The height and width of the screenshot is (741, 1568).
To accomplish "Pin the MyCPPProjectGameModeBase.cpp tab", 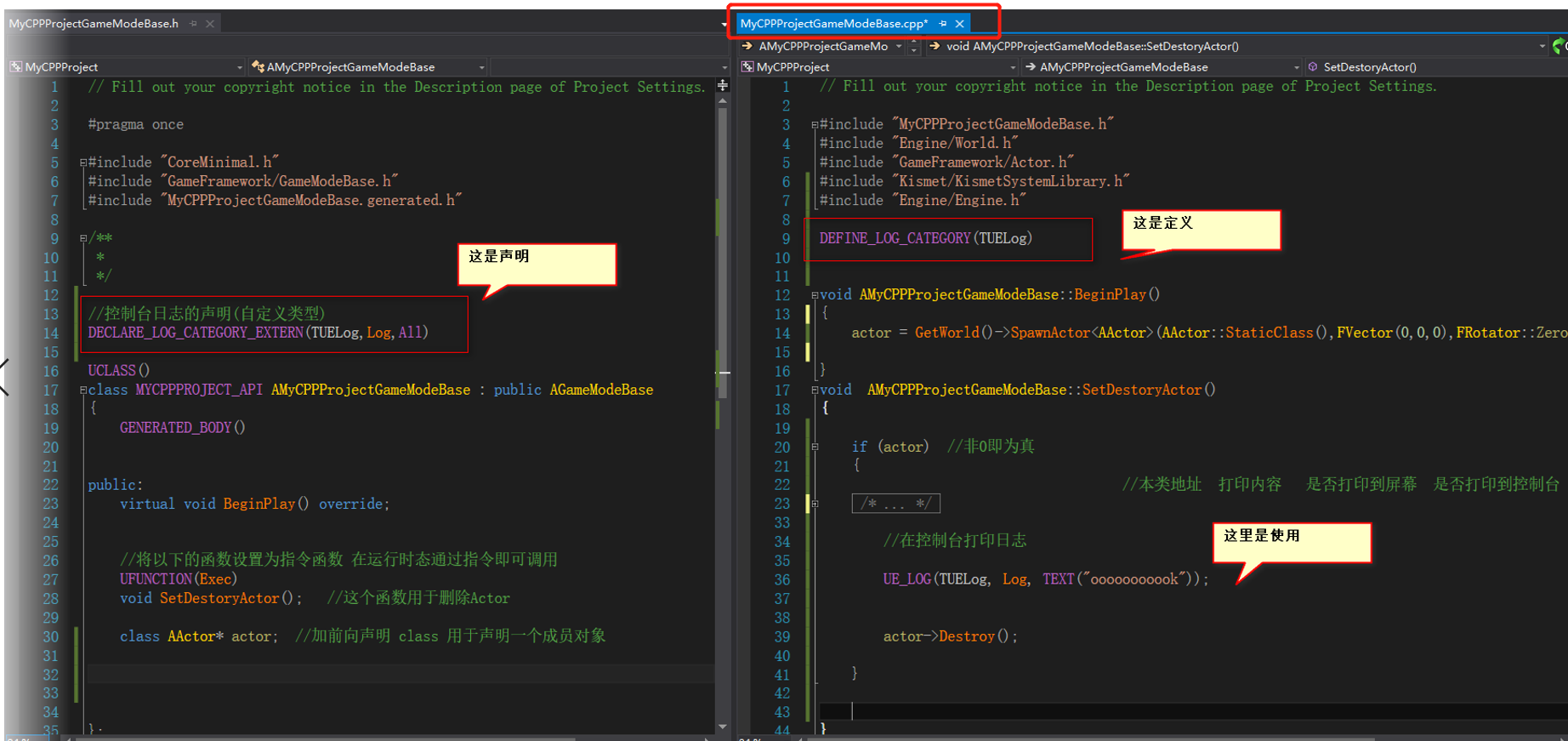I will [x=943, y=24].
